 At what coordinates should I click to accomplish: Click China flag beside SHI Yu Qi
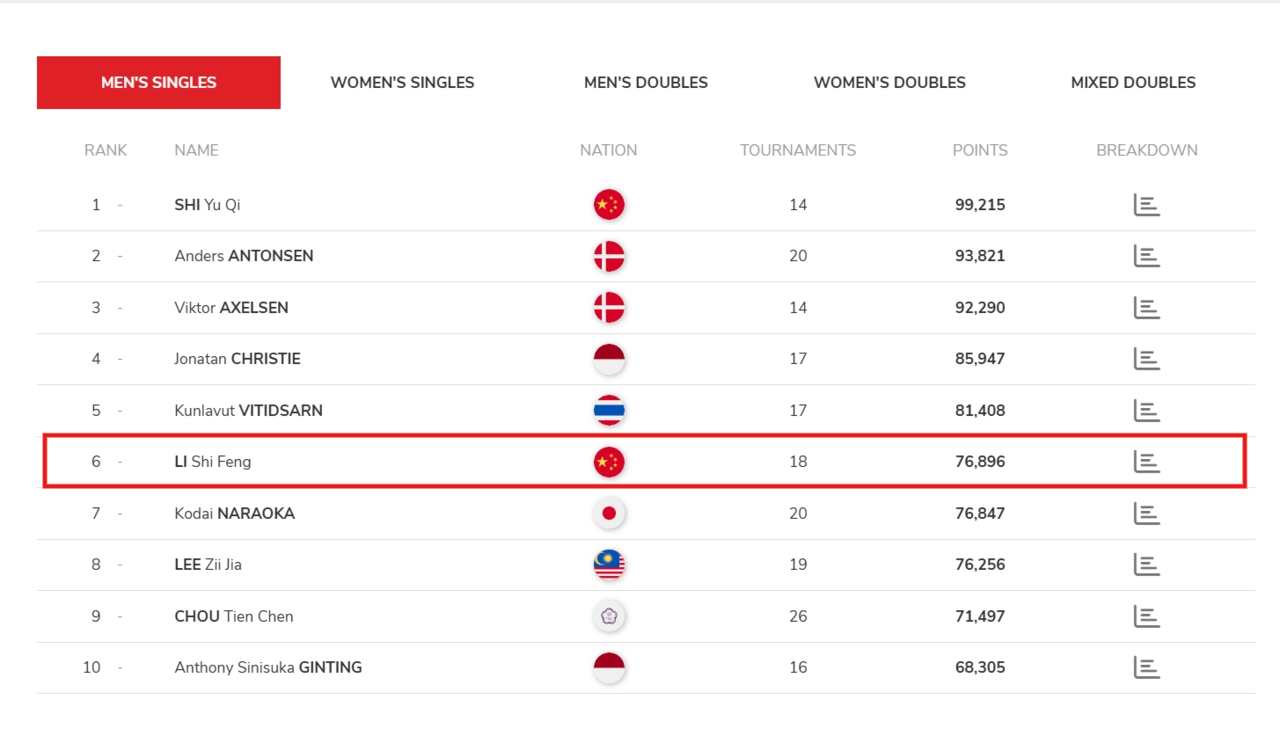click(x=609, y=205)
